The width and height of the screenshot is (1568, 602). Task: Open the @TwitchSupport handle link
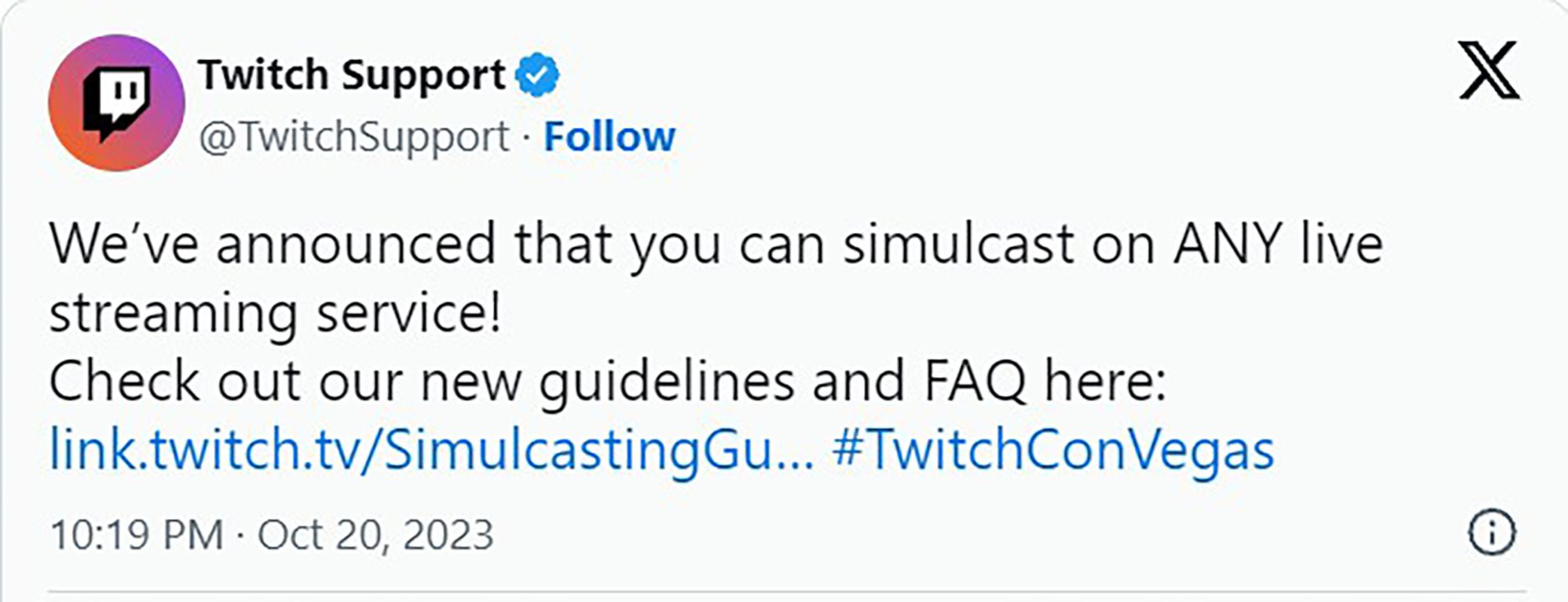click(x=354, y=136)
